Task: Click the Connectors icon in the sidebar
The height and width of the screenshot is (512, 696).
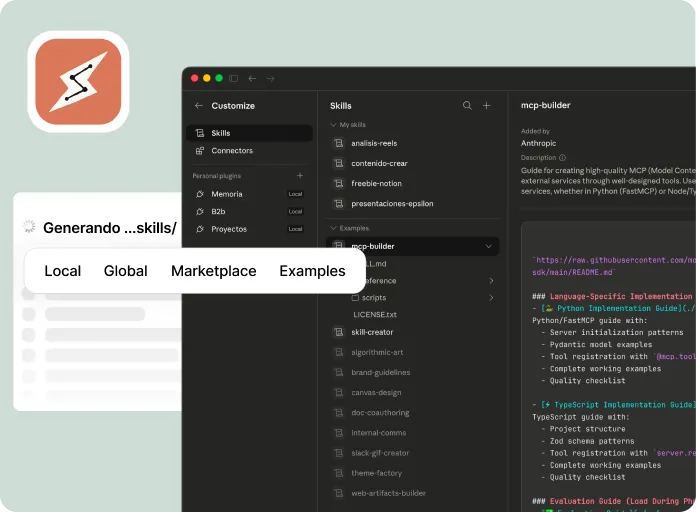Action: tap(200, 151)
